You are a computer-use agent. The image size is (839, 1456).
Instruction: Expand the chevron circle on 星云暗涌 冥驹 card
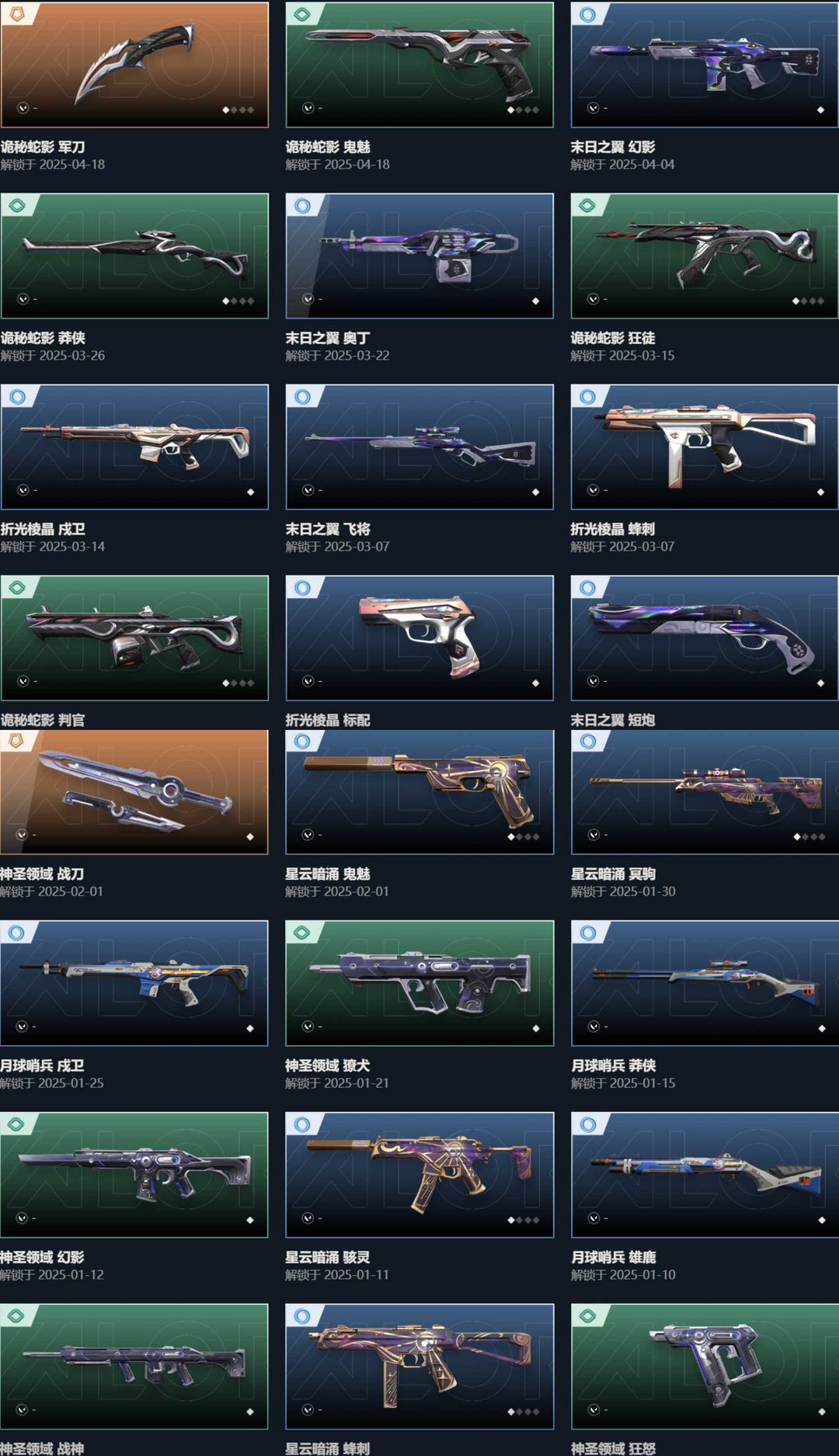coord(594,835)
